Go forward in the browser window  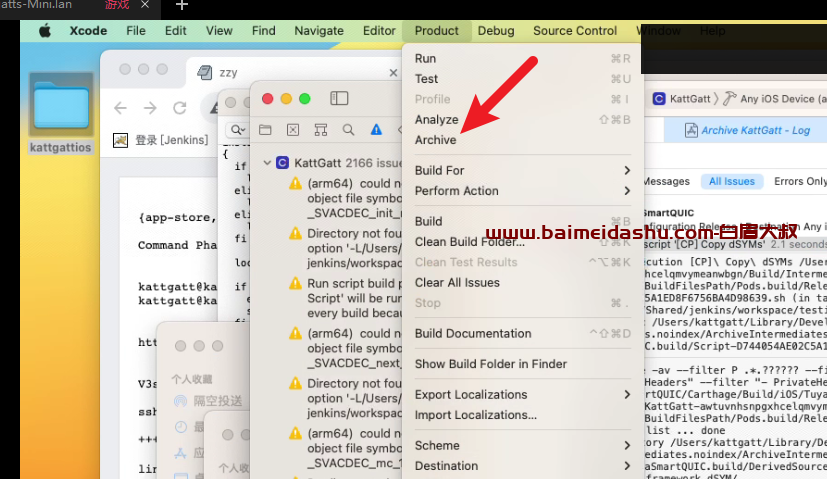150,108
